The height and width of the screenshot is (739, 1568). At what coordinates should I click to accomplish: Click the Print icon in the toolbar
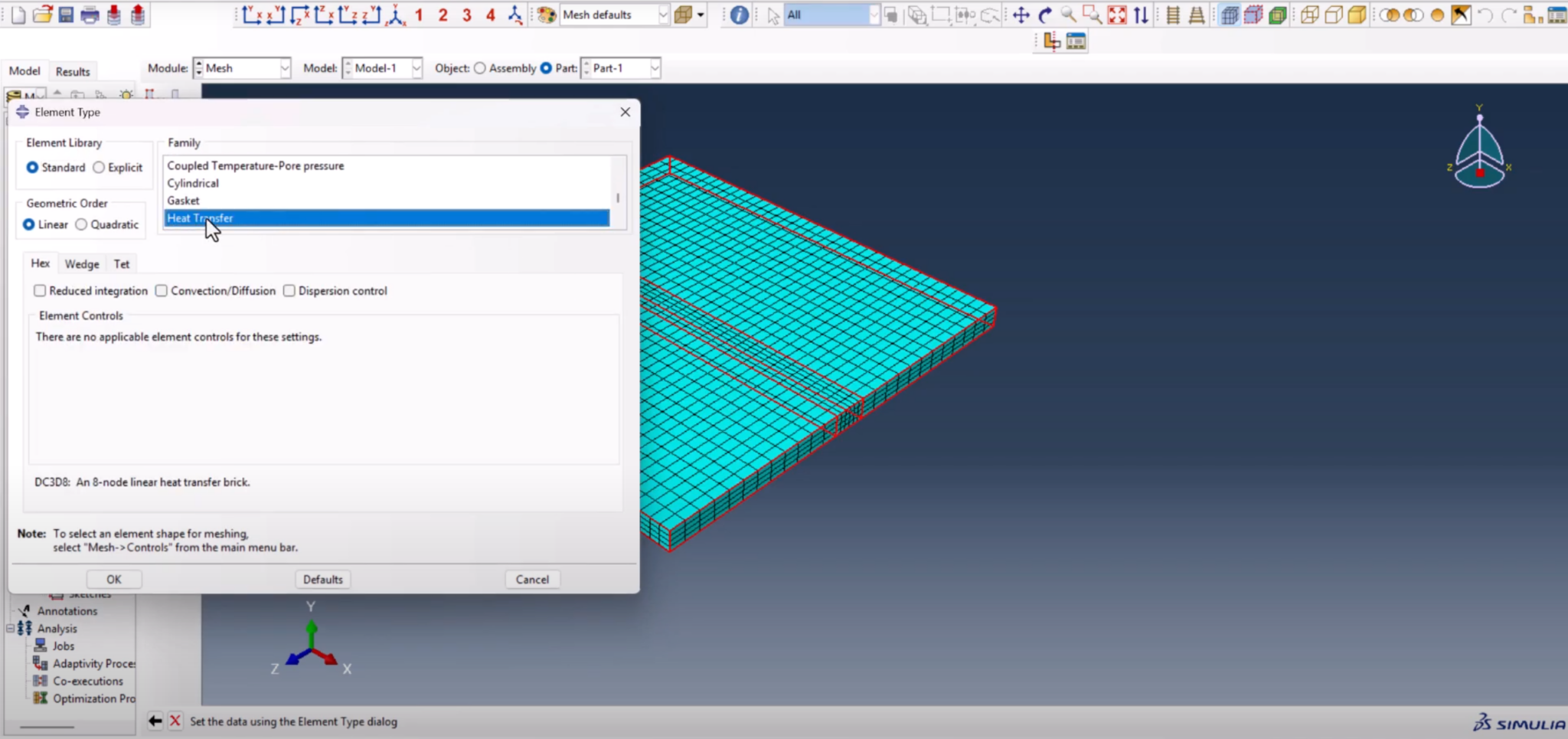(x=90, y=15)
